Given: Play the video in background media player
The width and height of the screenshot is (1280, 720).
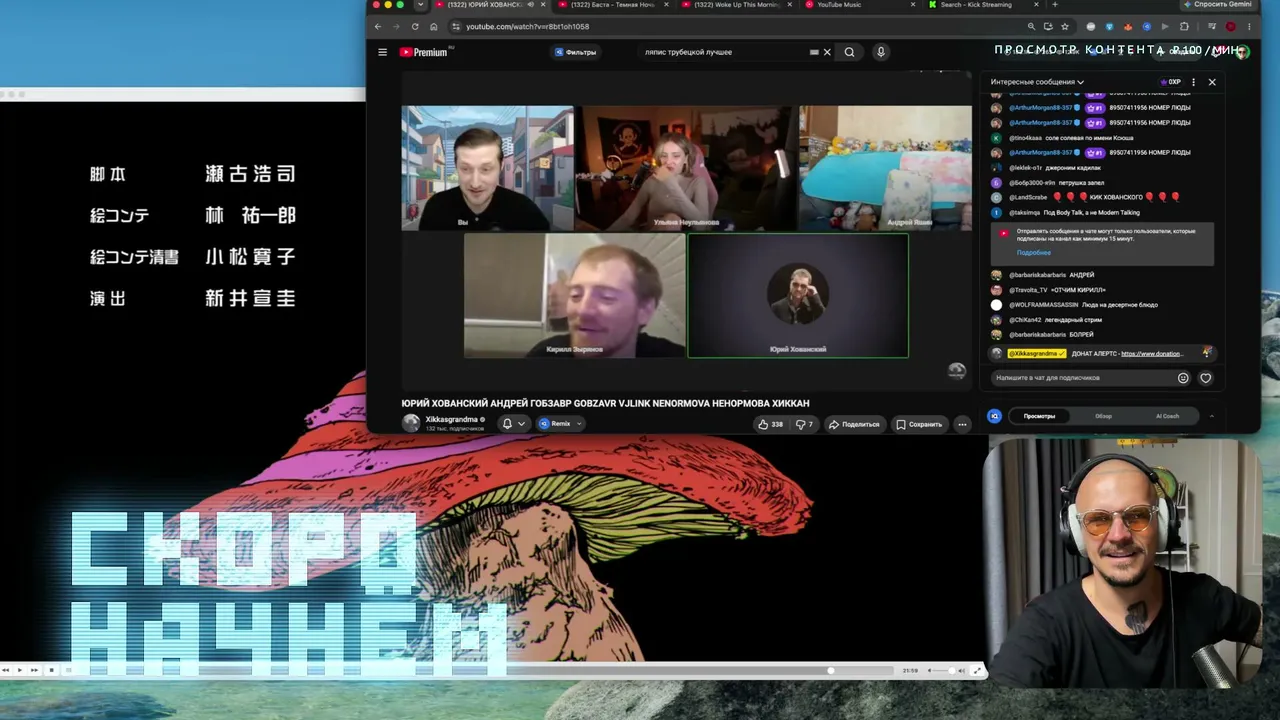Looking at the screenshot, I should coord(19,670).
